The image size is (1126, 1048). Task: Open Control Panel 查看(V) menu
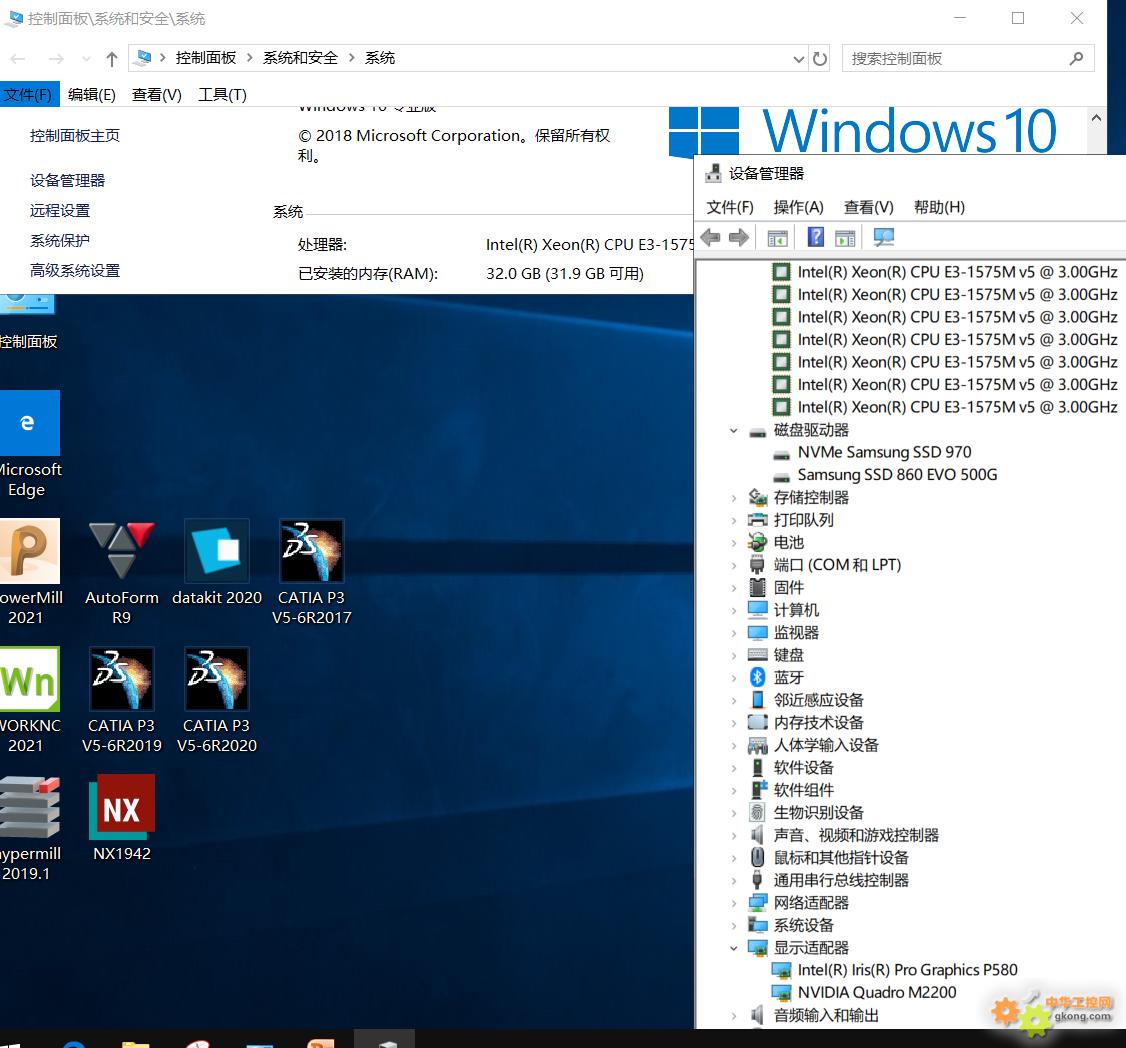(x=157, y=95)
